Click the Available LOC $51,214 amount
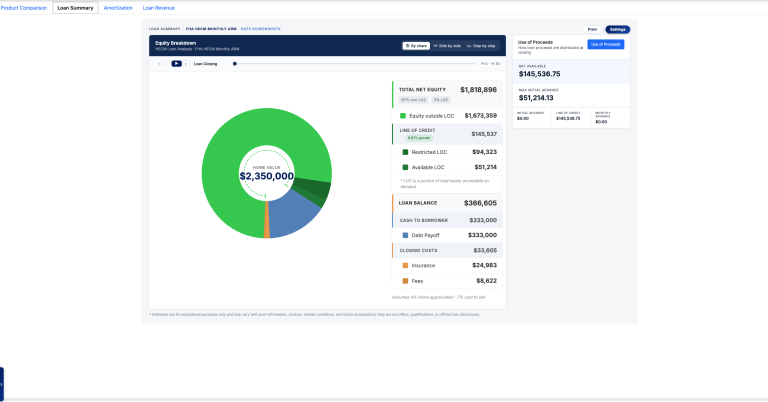Image resolution: width=768 pixels, height=402 pixels. [x=485, y=167]
